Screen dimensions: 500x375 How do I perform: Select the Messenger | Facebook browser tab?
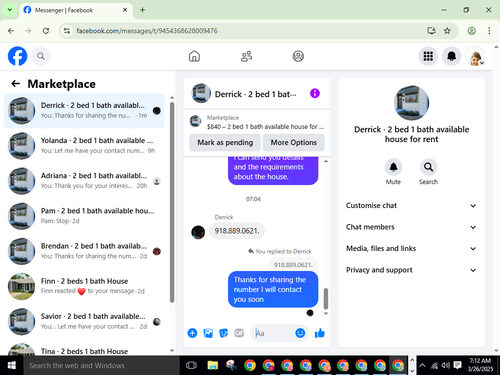pyautogui.click(x=76, y=10)
